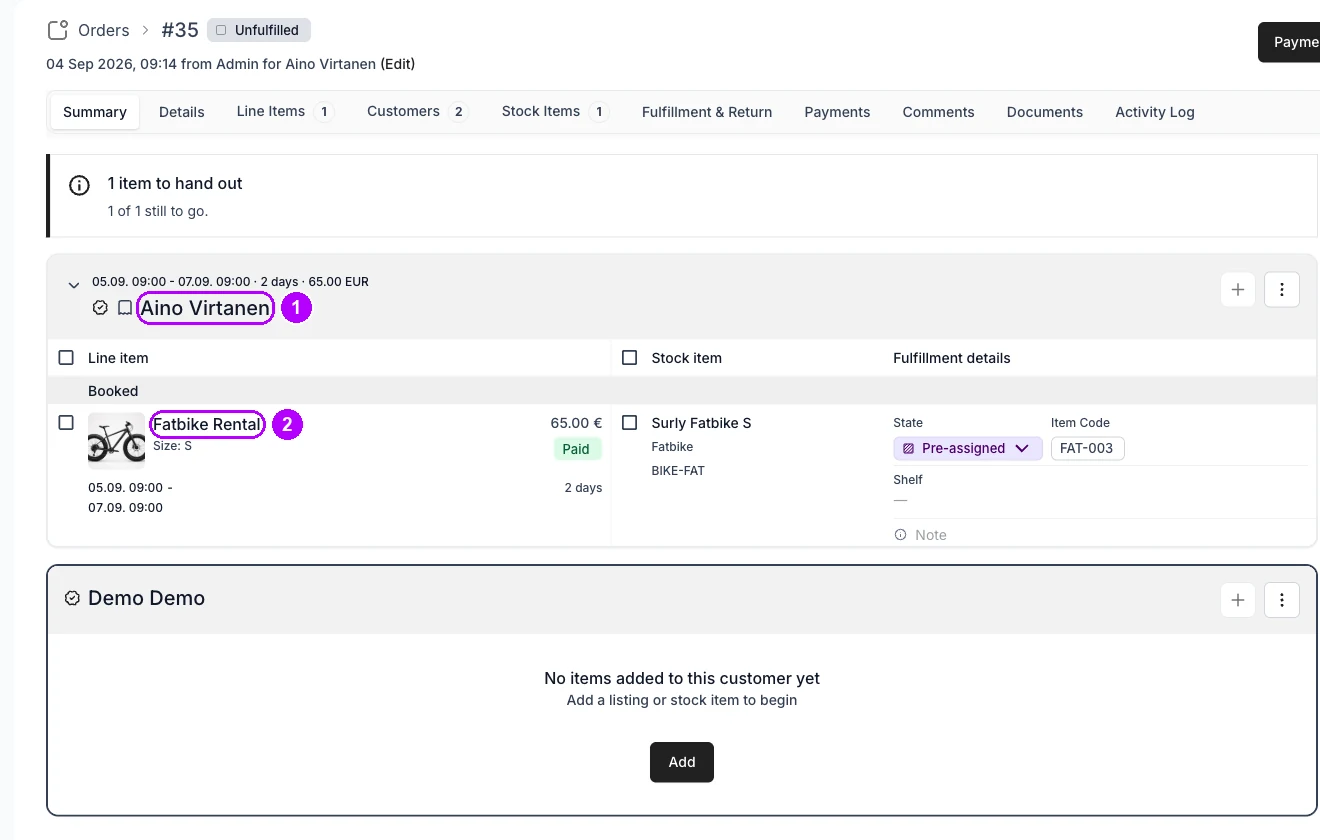Check the Surly Fatbike S checkbox
Image resolution: width=1320 pixels, height=840 pixels.
tap(629, 423)
